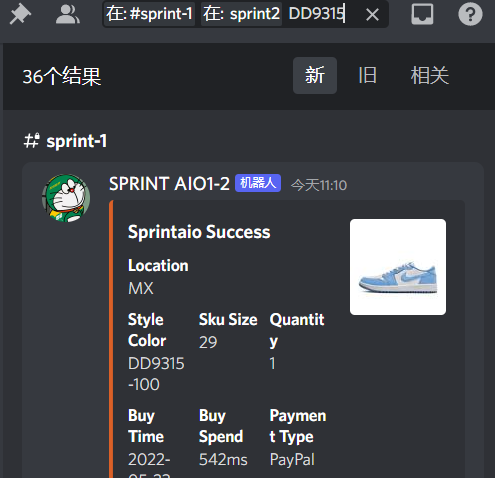
Task: Click the Payment Type value 'PayPal'
Action: pos(292,459)
